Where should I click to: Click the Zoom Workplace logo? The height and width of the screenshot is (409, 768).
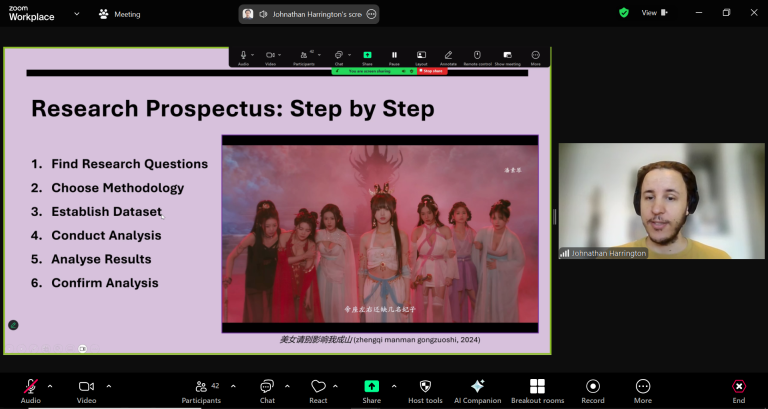coord(31,14)
